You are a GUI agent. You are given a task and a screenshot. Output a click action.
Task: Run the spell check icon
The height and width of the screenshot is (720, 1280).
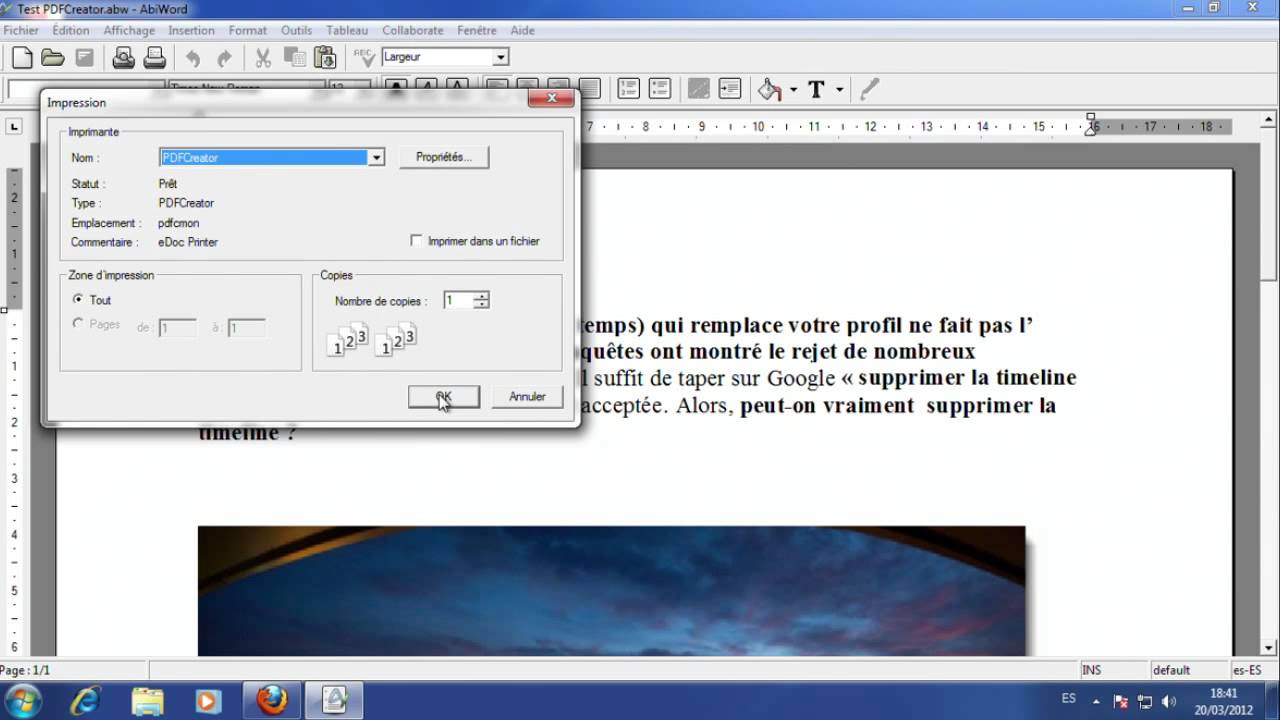[x=363, y=58]
